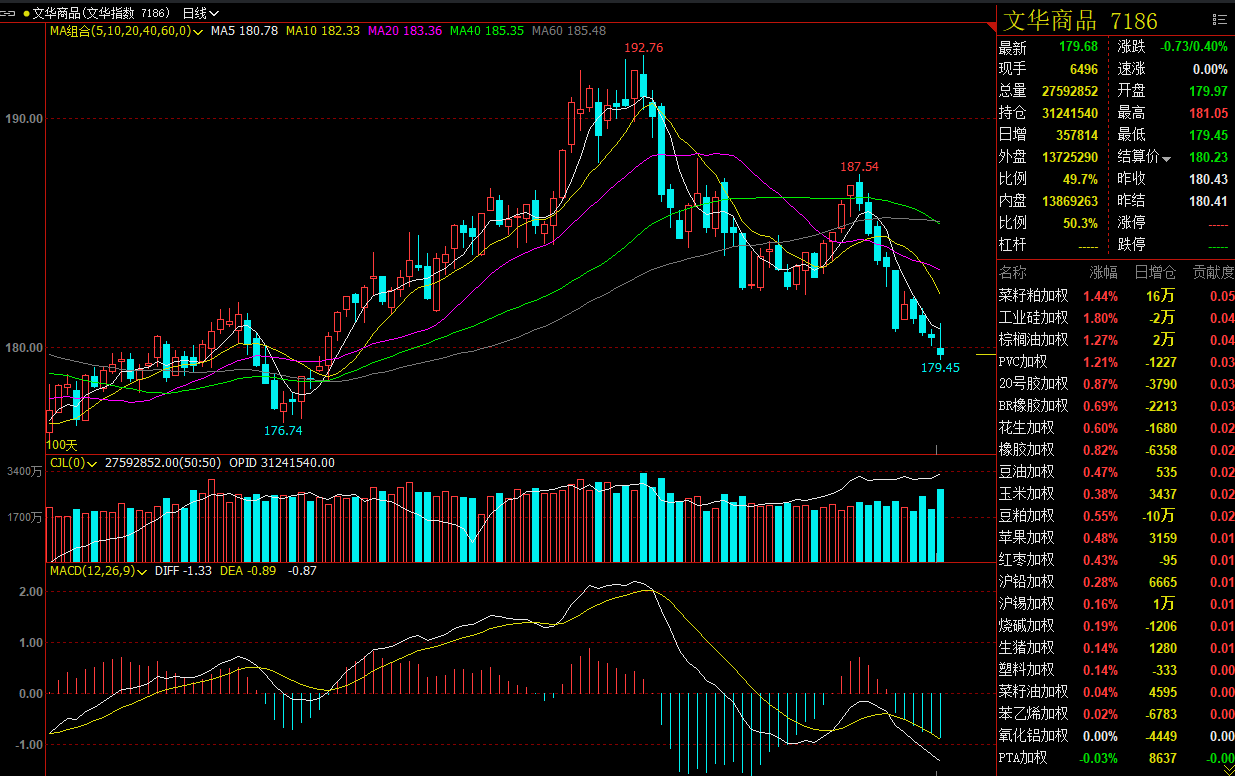
Task: Click the MA60 185.48 legend label
Action: [569, 31]
